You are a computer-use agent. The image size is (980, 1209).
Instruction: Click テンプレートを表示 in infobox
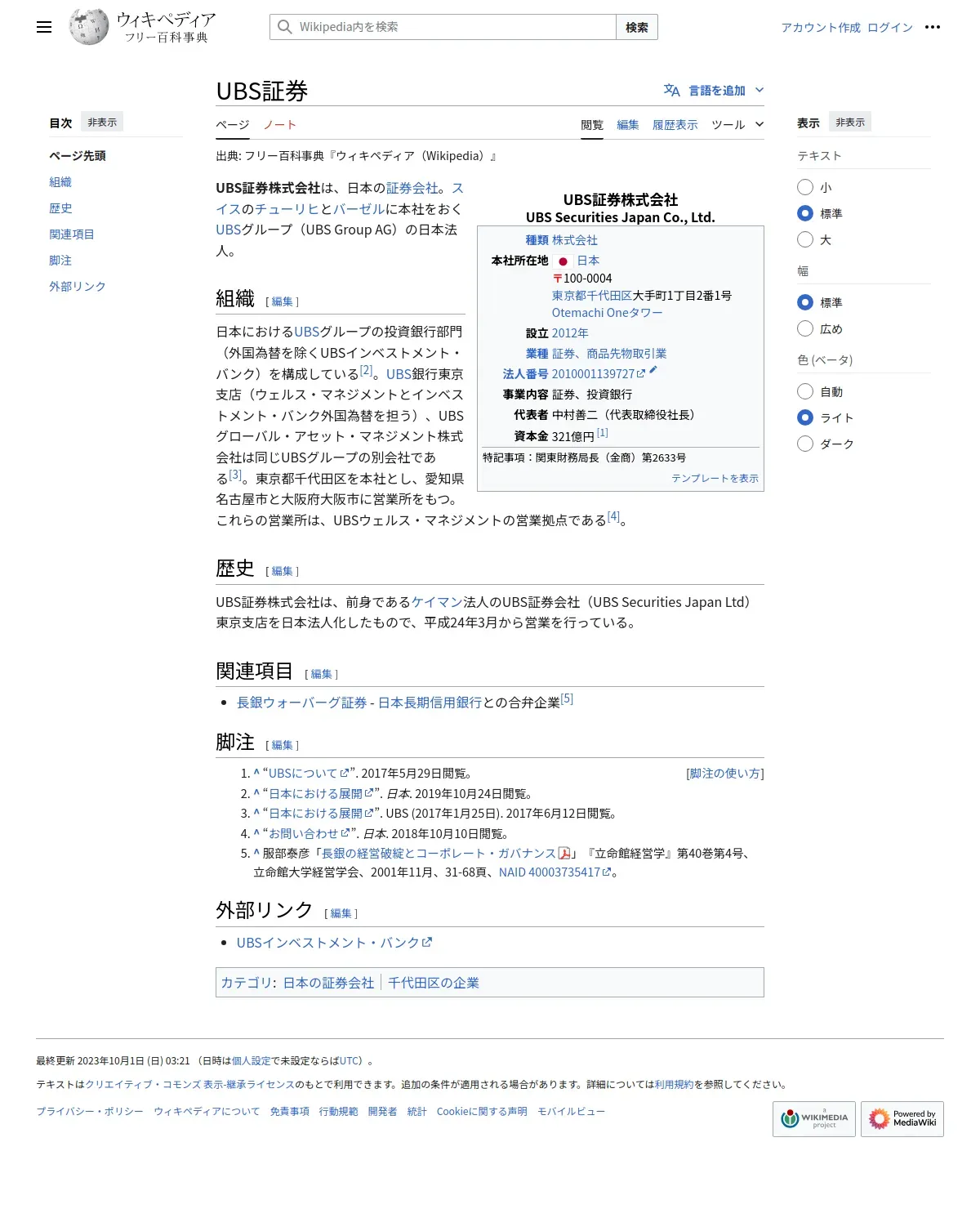pos(715,478)
